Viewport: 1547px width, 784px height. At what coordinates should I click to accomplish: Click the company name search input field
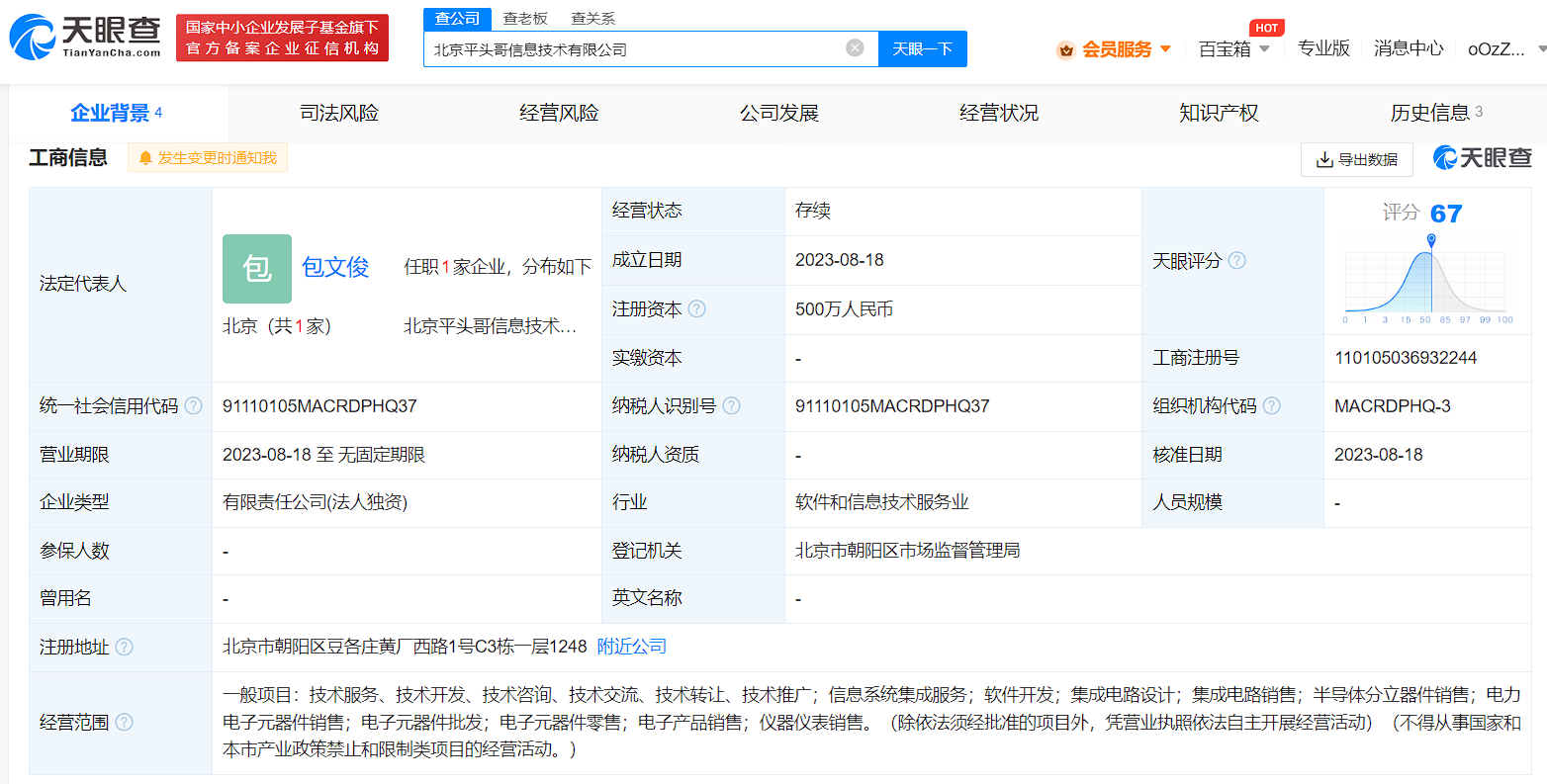[633, 49]
